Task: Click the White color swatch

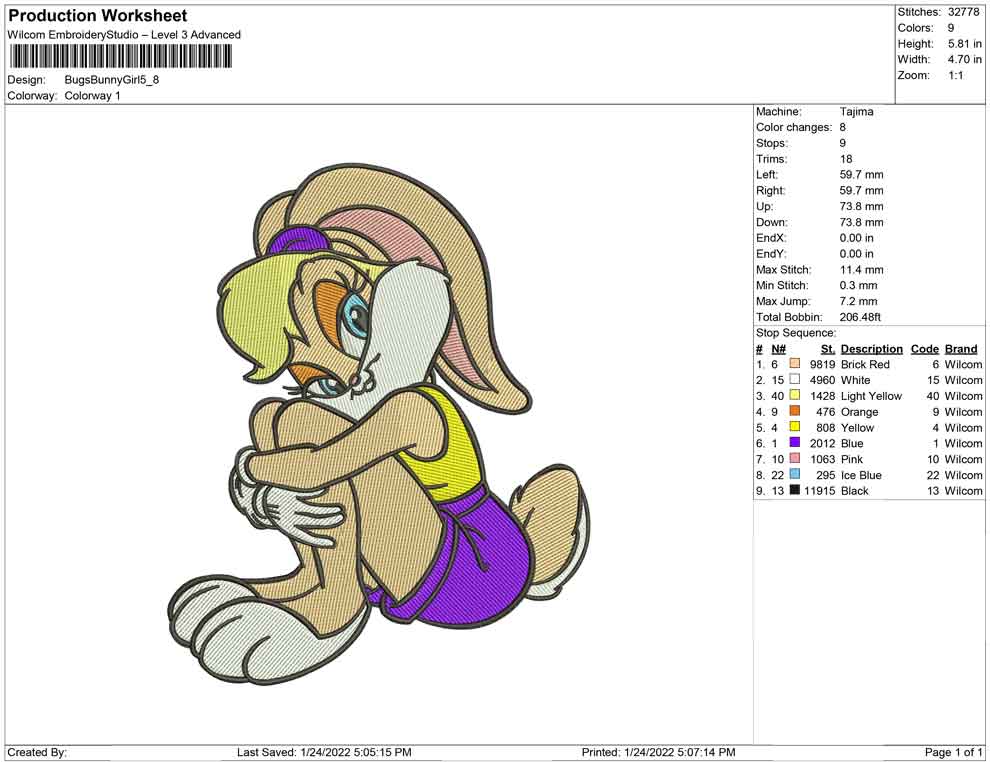Action: point(795,379)
